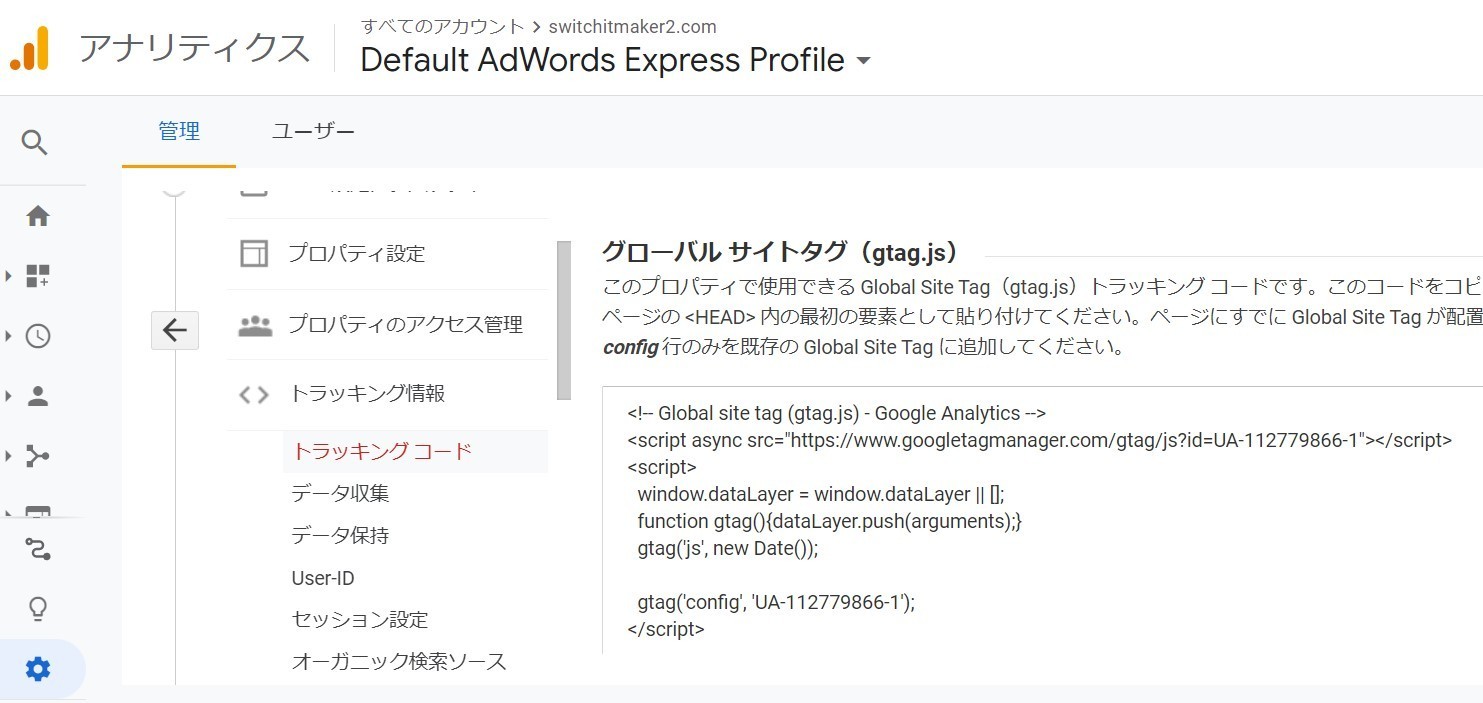The height and width of the screenshot is (703, 1483).
Task: Open Attribution path icon in sidebar
Action: click(38, 549)
